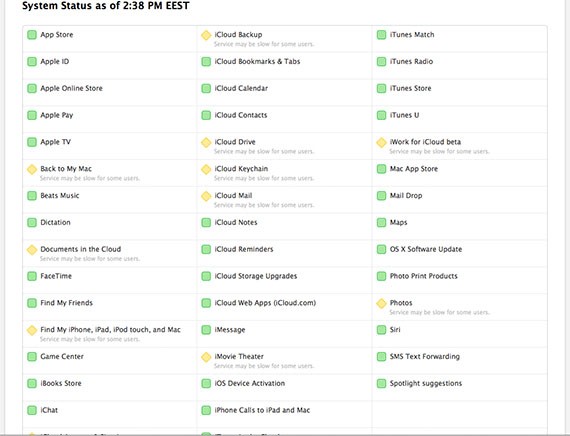Click the yellow diamond for Documents in the Cloud
This screenshot has height=436, width=570.
(x=32, y=250)
